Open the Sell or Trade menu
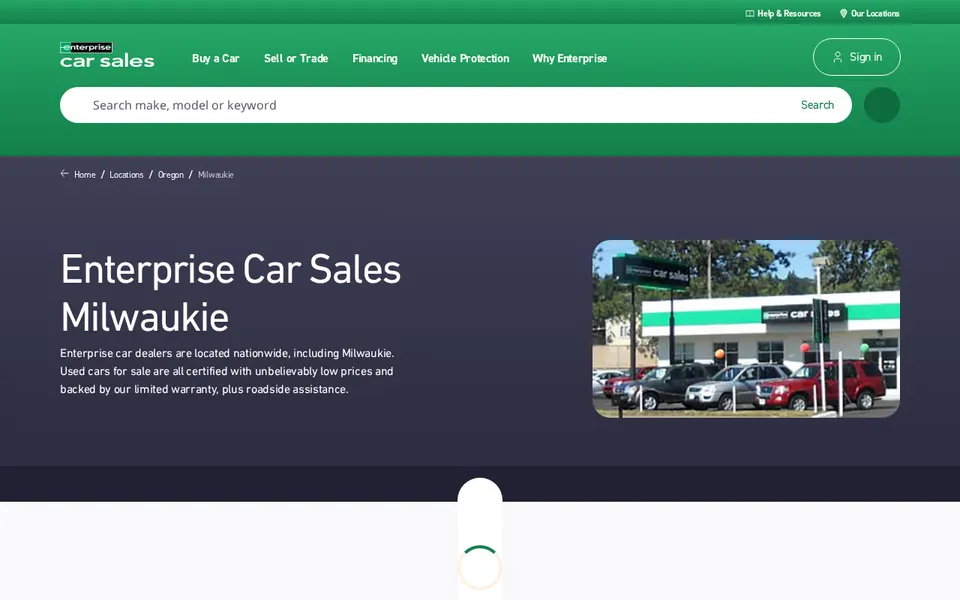 click(x=296, y=58)
